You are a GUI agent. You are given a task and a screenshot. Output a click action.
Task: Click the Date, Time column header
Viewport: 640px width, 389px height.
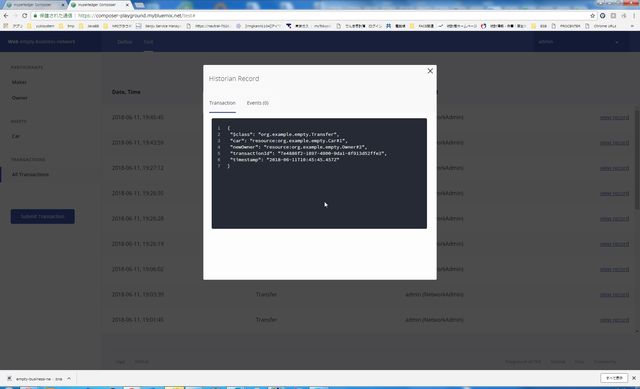[126, 92]
